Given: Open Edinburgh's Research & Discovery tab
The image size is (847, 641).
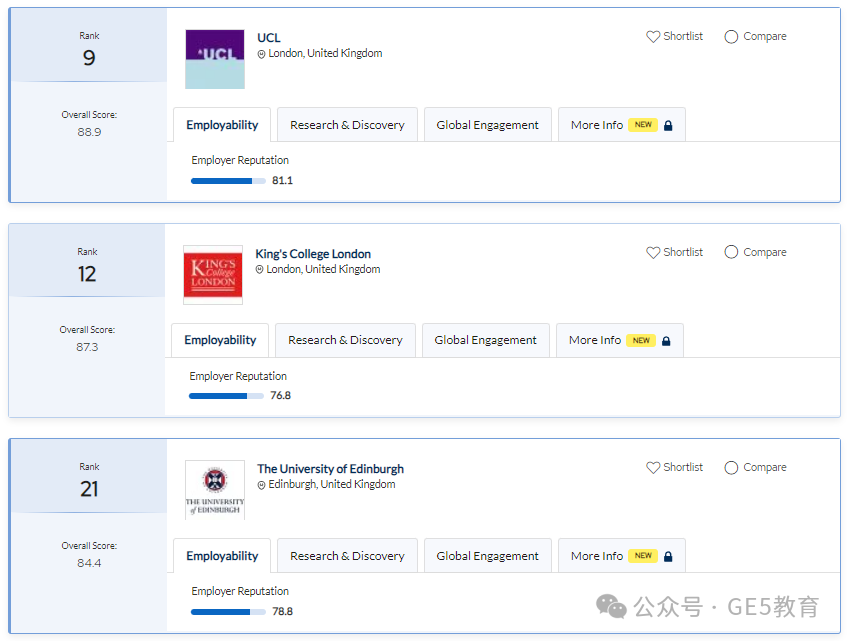Looking at the screenshot, I should tap(347, 556).
